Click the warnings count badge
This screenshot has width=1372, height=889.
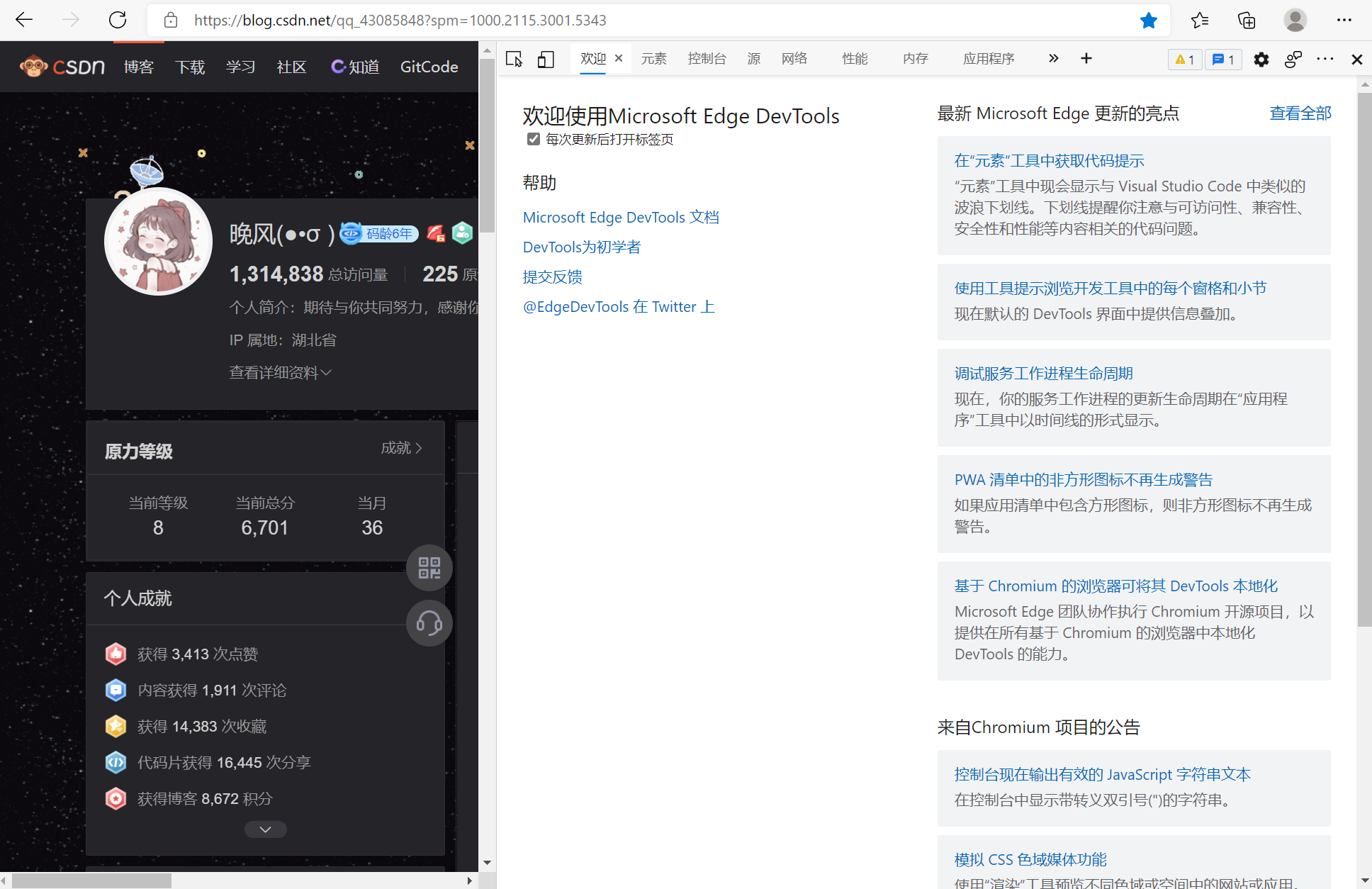click(1184, 60)
